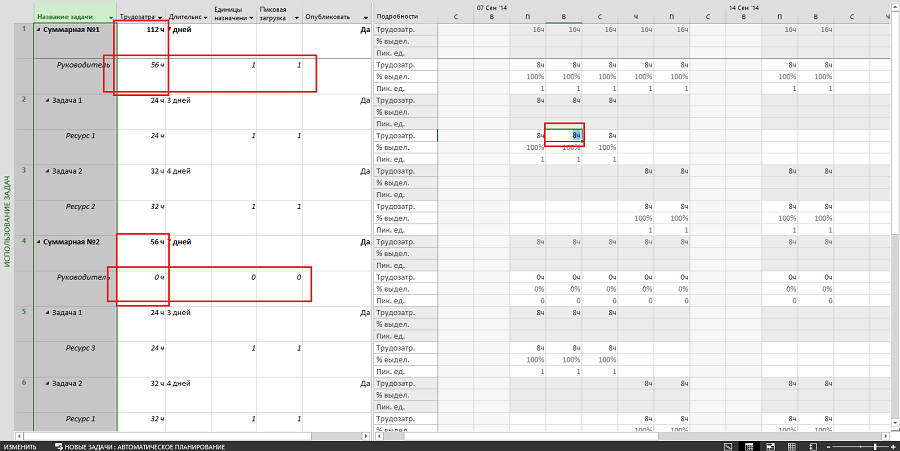Click 4 дней duration in row 3
Viewport: 900px width, 451px height.
tap(188, 182)
